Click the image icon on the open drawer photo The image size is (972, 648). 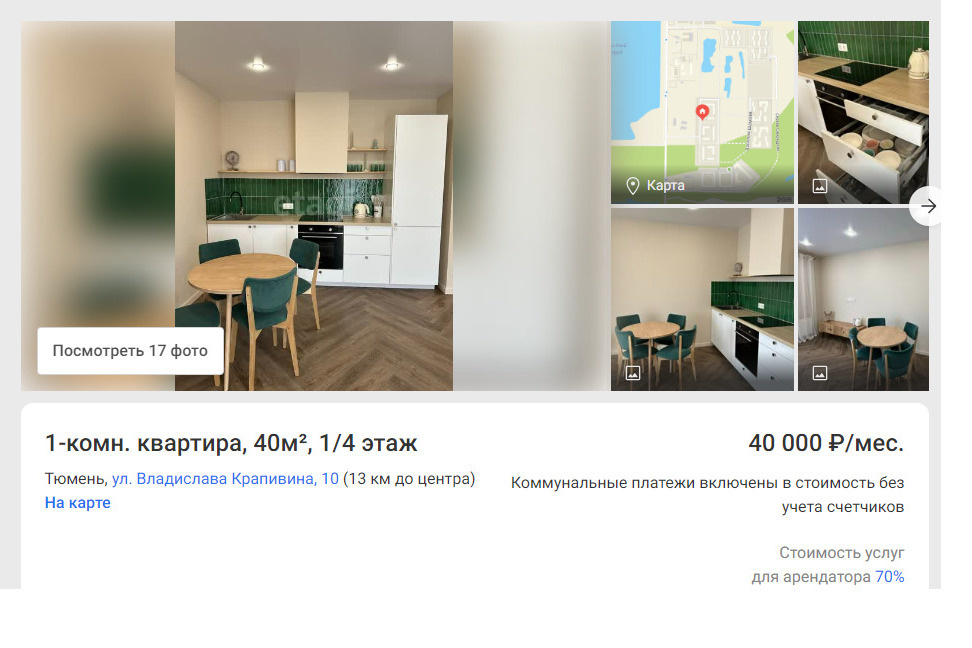tap(820, 186)
